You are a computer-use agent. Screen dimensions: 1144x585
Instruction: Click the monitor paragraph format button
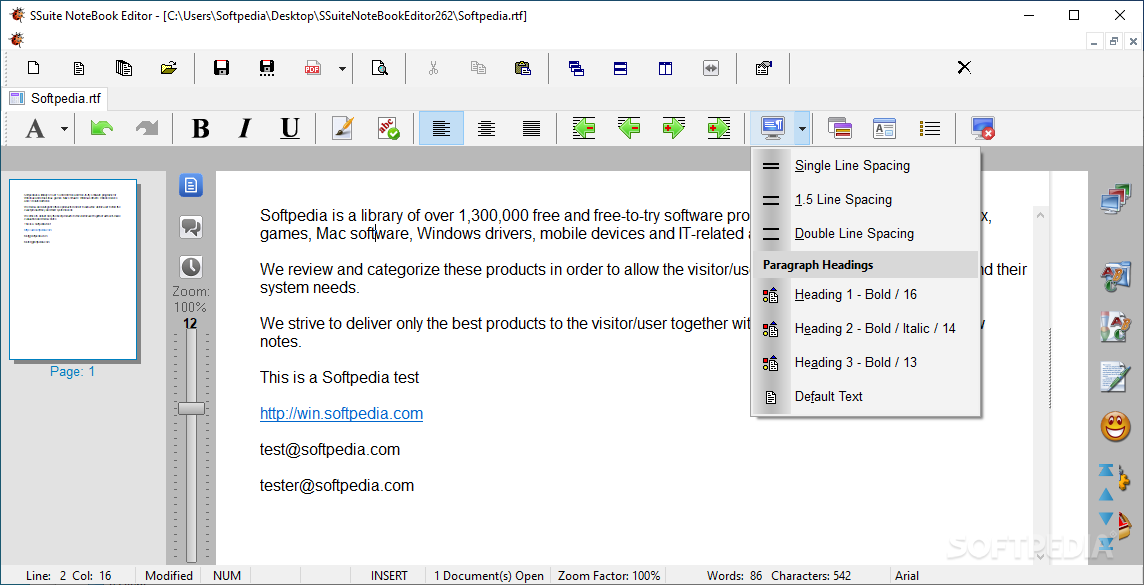772,128
